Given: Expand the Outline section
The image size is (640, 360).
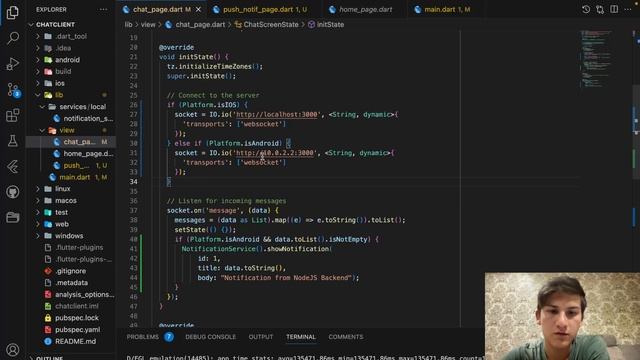Looking at the screenshot, I should tap(49, 358).
